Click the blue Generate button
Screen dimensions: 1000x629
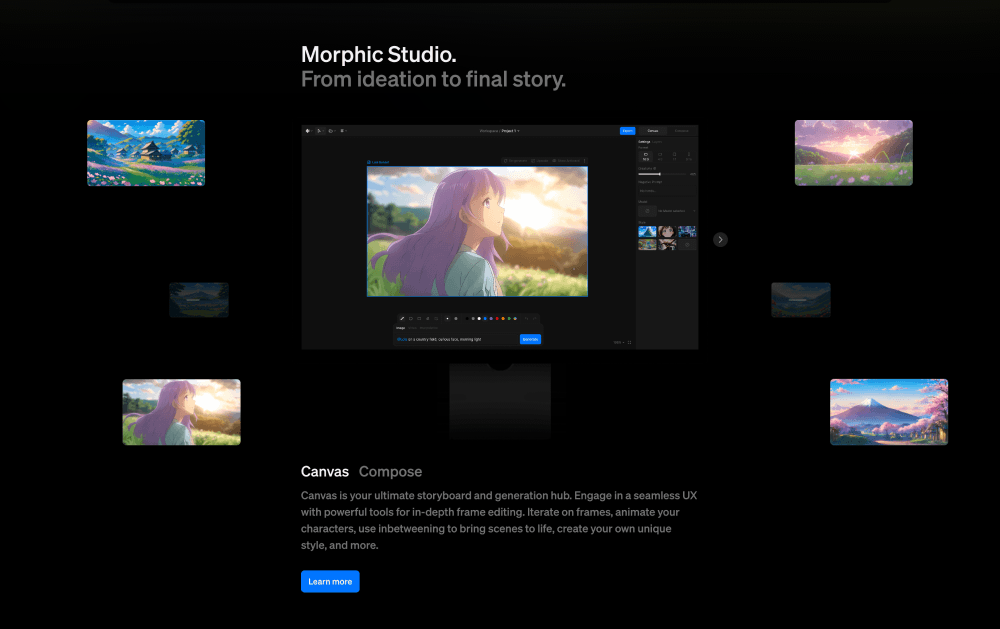click(x=531, y=339)
